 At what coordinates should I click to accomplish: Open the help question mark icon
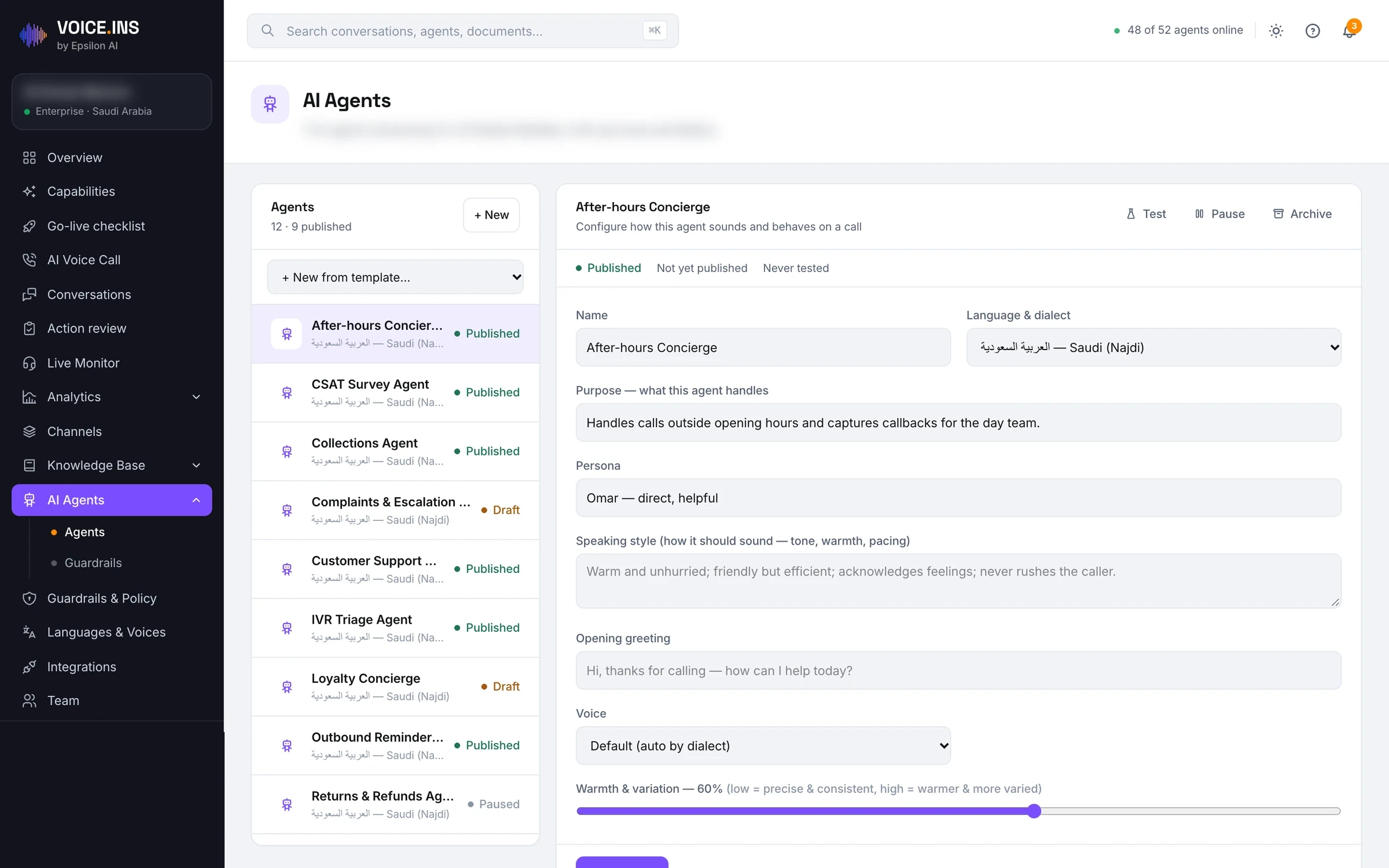1313,31
